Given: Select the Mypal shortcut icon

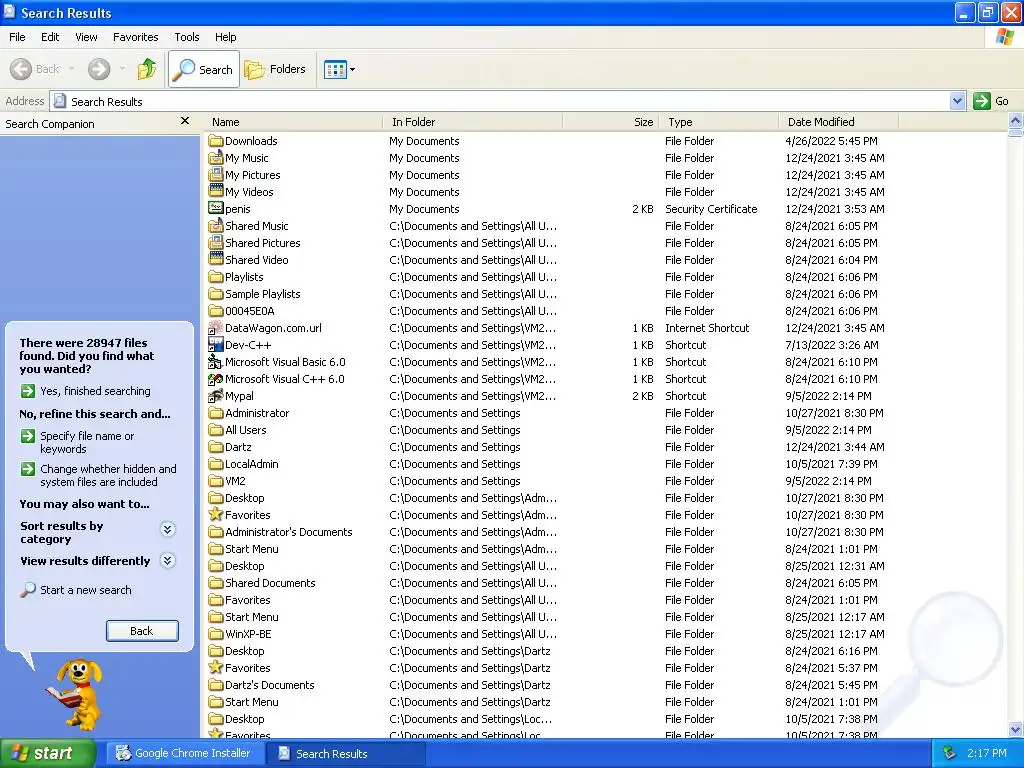Looking at the screenshot, I should click(x=216, y=396).
